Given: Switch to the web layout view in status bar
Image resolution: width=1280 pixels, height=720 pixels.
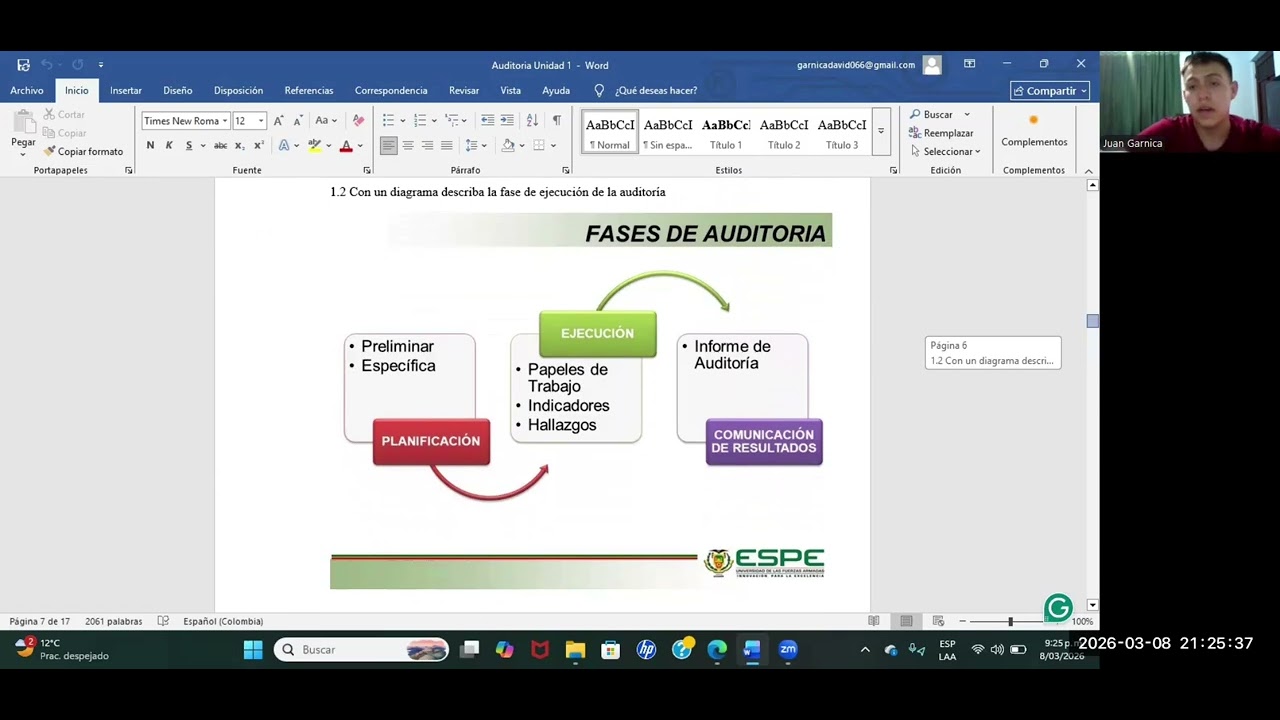Looking at the screenshot, I should (x=938, y=621).
